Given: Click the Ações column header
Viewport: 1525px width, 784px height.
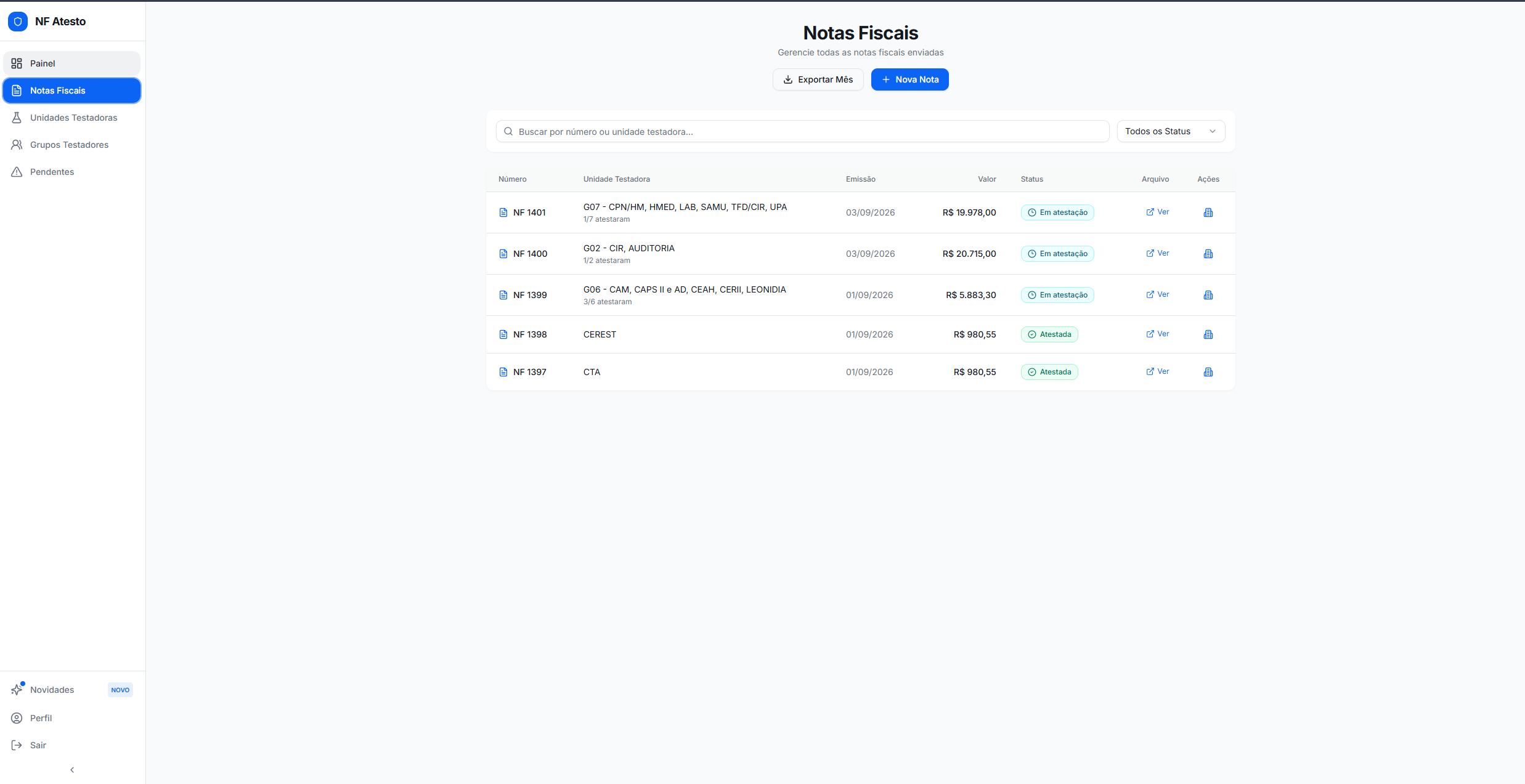Looking at the screenshot, I should (x=1208, y=179).
